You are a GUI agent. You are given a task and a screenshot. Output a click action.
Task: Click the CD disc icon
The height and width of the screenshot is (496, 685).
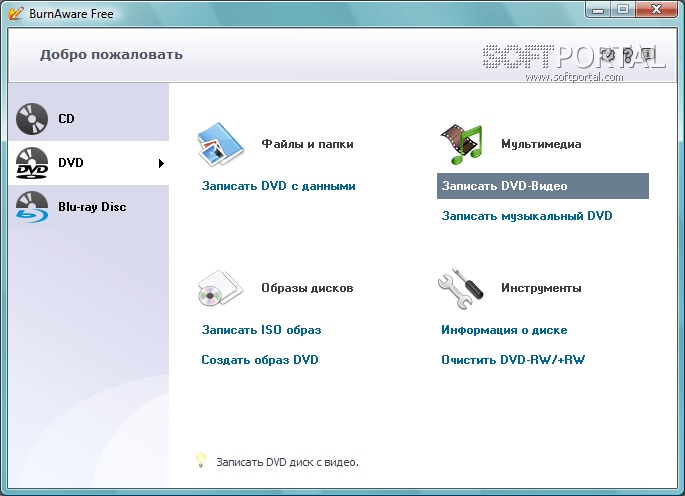pyautogui.click(x=32, y=119)
